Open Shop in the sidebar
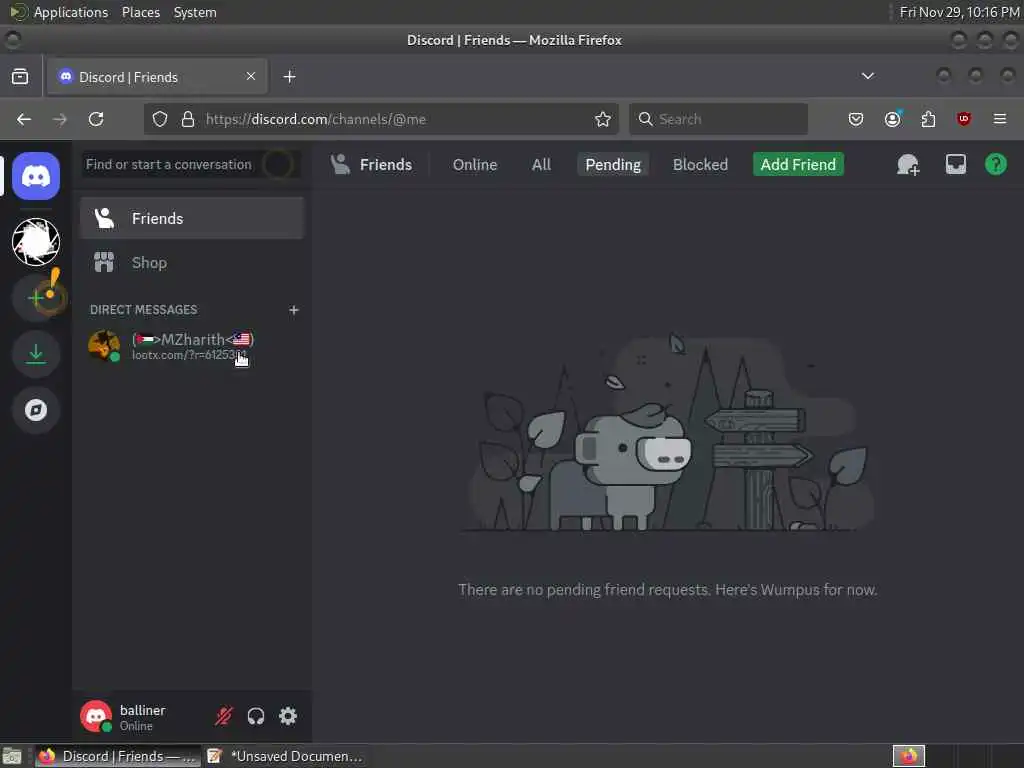This screenshot has width=1024, height=768. click(x=192, y=263)
